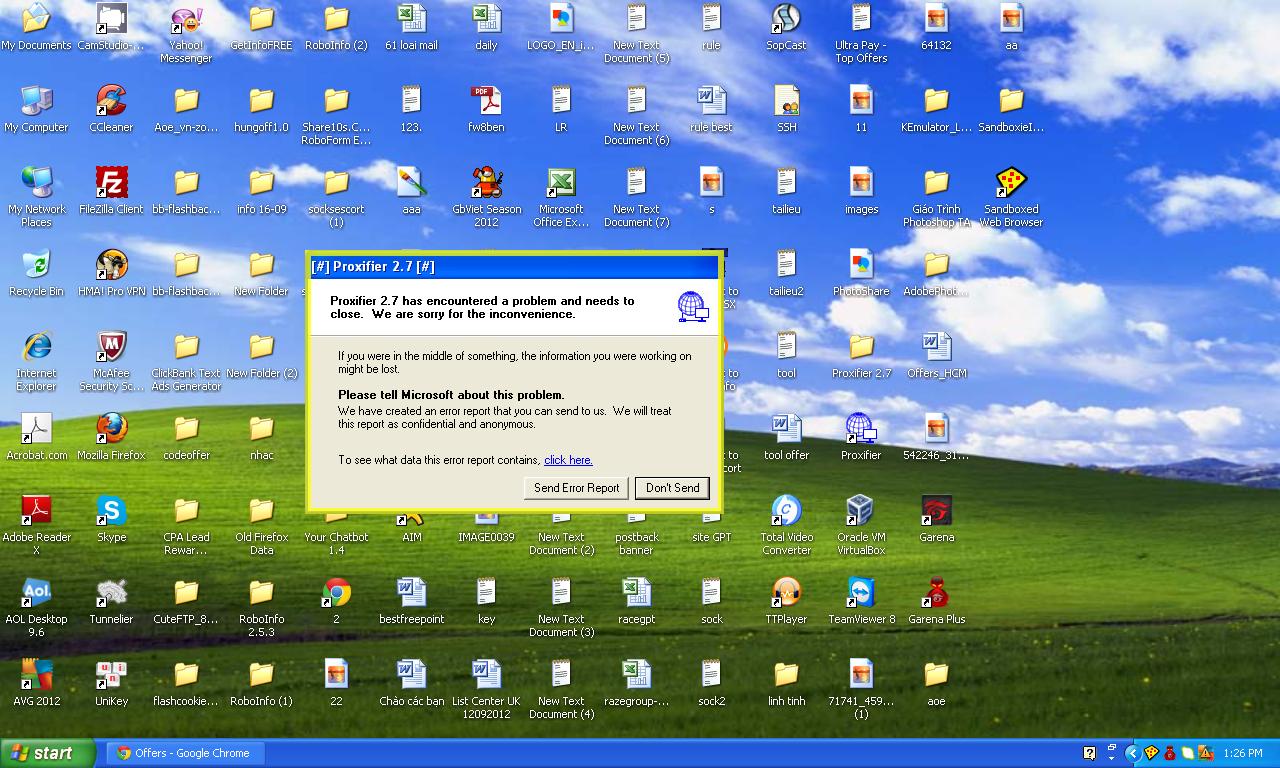Viewport: 1280px width, 768px height.
Task: Select the GbViet Season 2012 icon
Action: pyautogui.click(x=486, y=197)
